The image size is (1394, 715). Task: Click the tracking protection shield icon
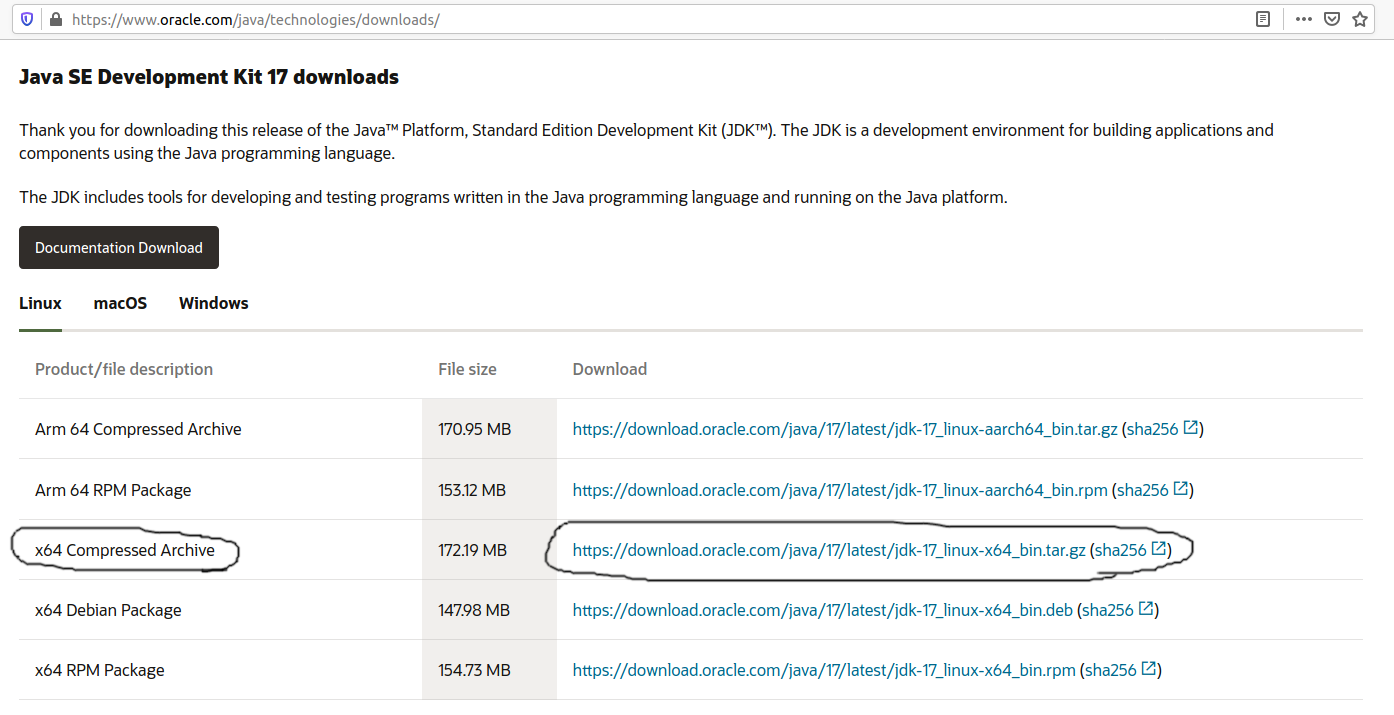point(27,19)
